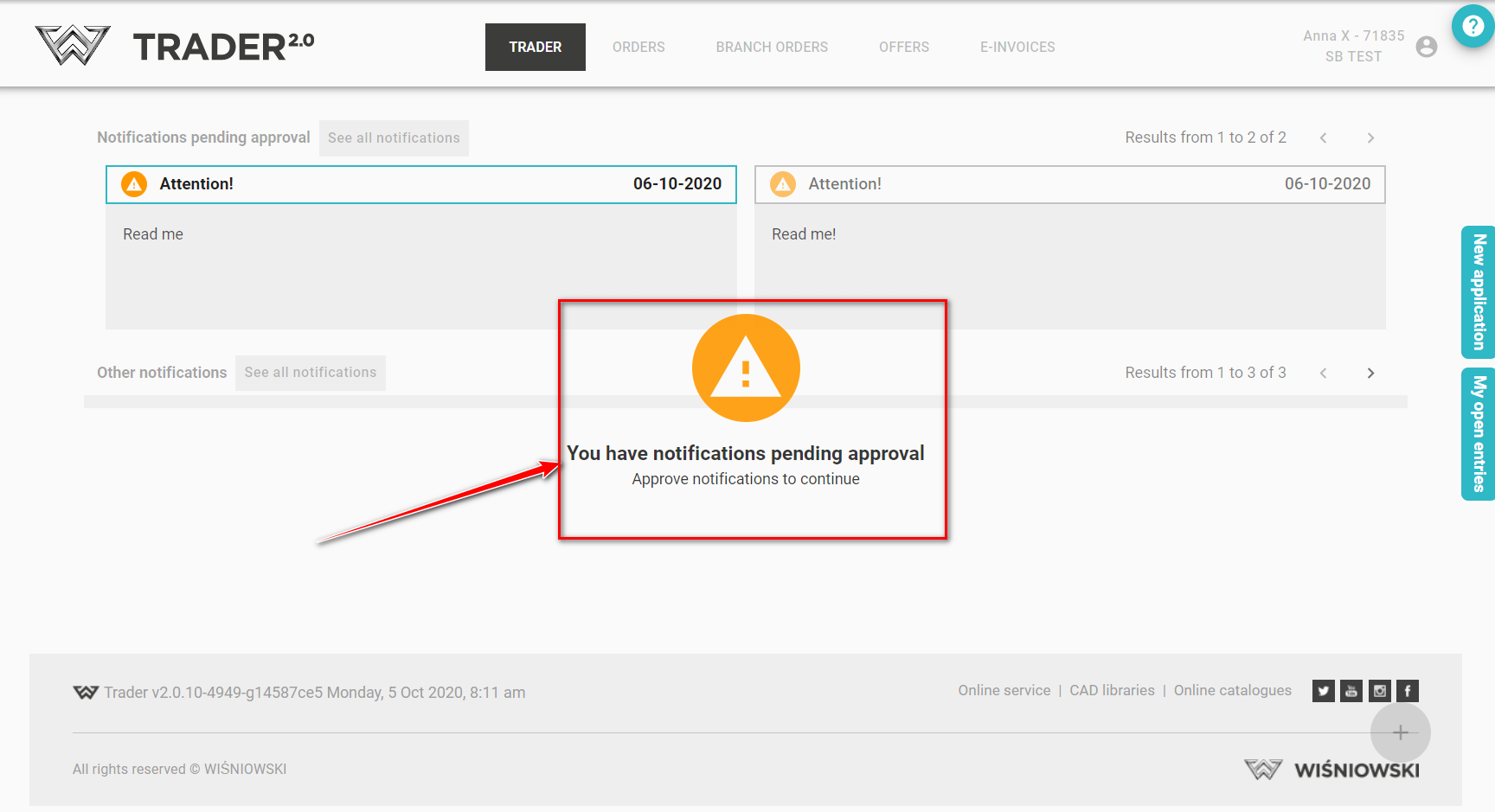
Task: Go to next page of pending notifications
Action: click(1370, 138)
